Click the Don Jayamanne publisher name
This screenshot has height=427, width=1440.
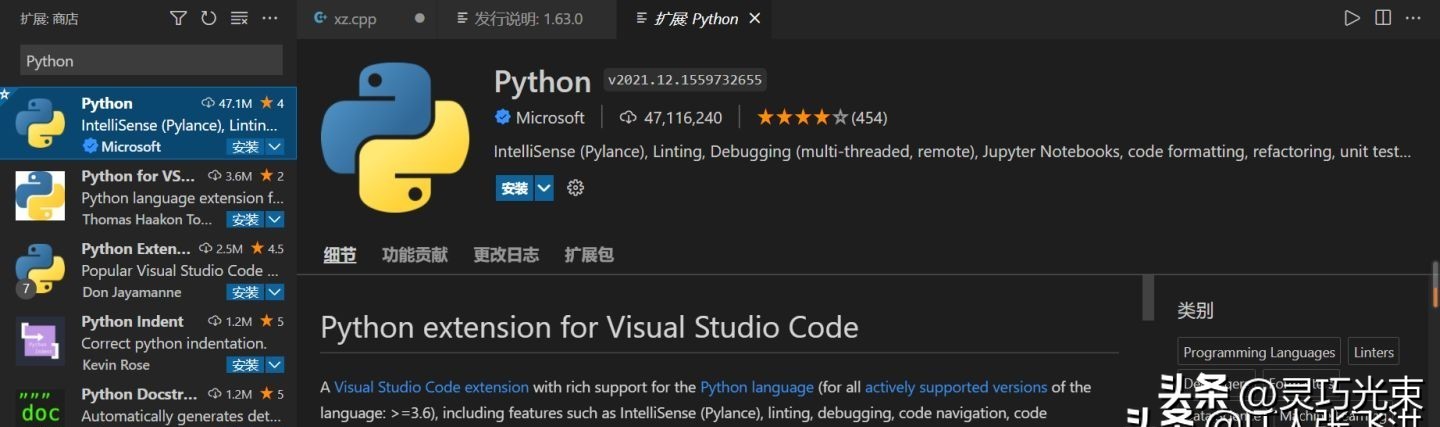[x=131, y=293]
